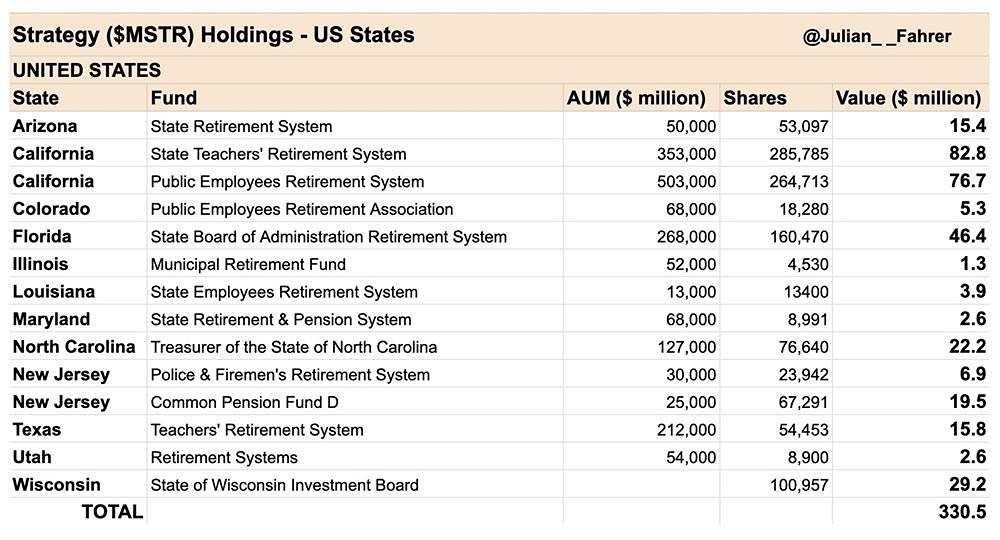The width and height of the screenshot is (1000, 540).
Task: Click the AUM ($ million) column header
Action: [636, 98]
